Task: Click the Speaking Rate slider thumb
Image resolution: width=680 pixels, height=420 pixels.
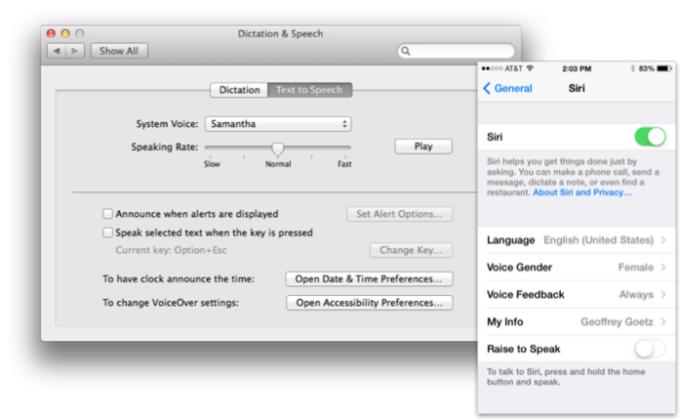Action: pyautogui.click(x=278, y=149)
